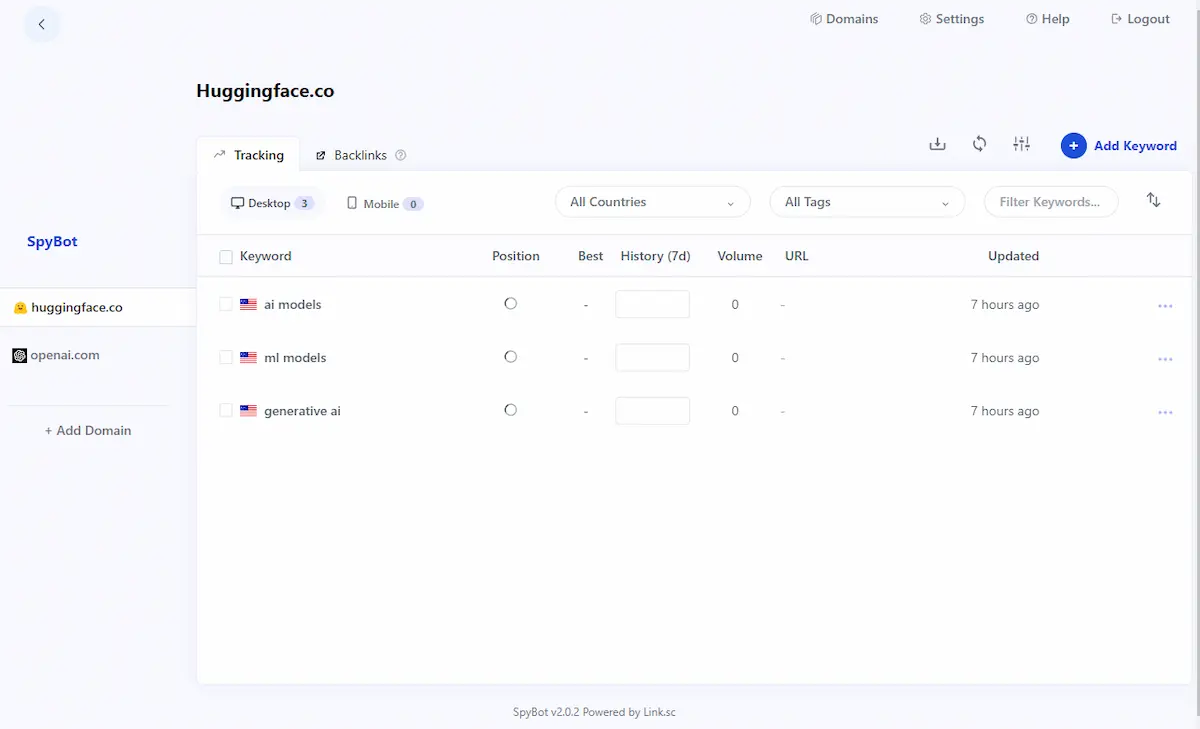Screen dimensions: 1200x729
Task: Open options menu for ai models
Action: pyautogui.click(x=1164, y=306)
